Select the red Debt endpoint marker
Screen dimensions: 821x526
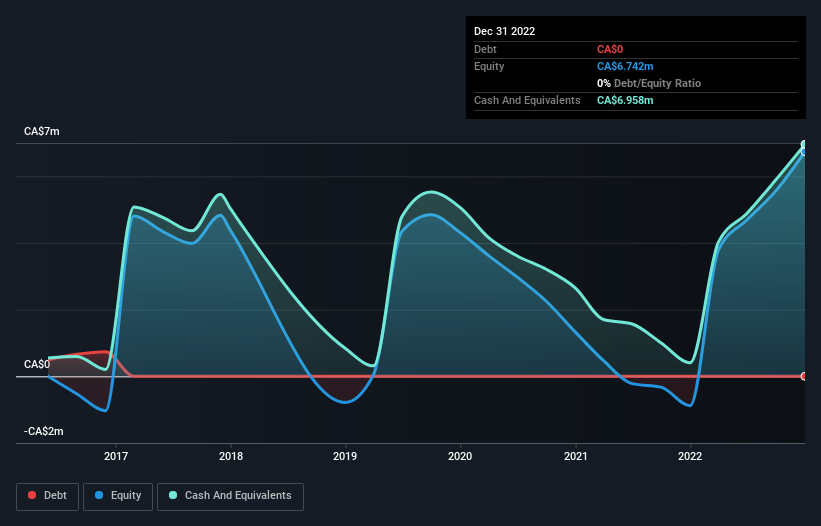click(804, 376)
